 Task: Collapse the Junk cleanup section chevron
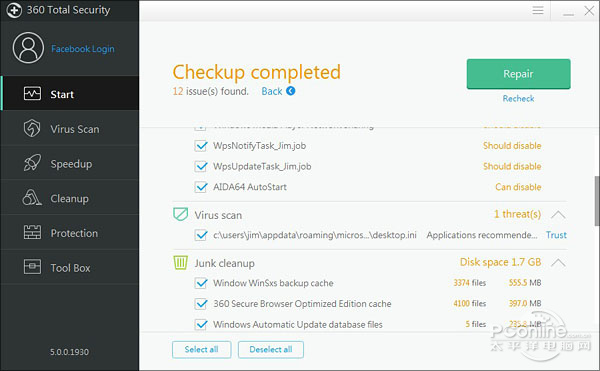click(x=558, y=263)
